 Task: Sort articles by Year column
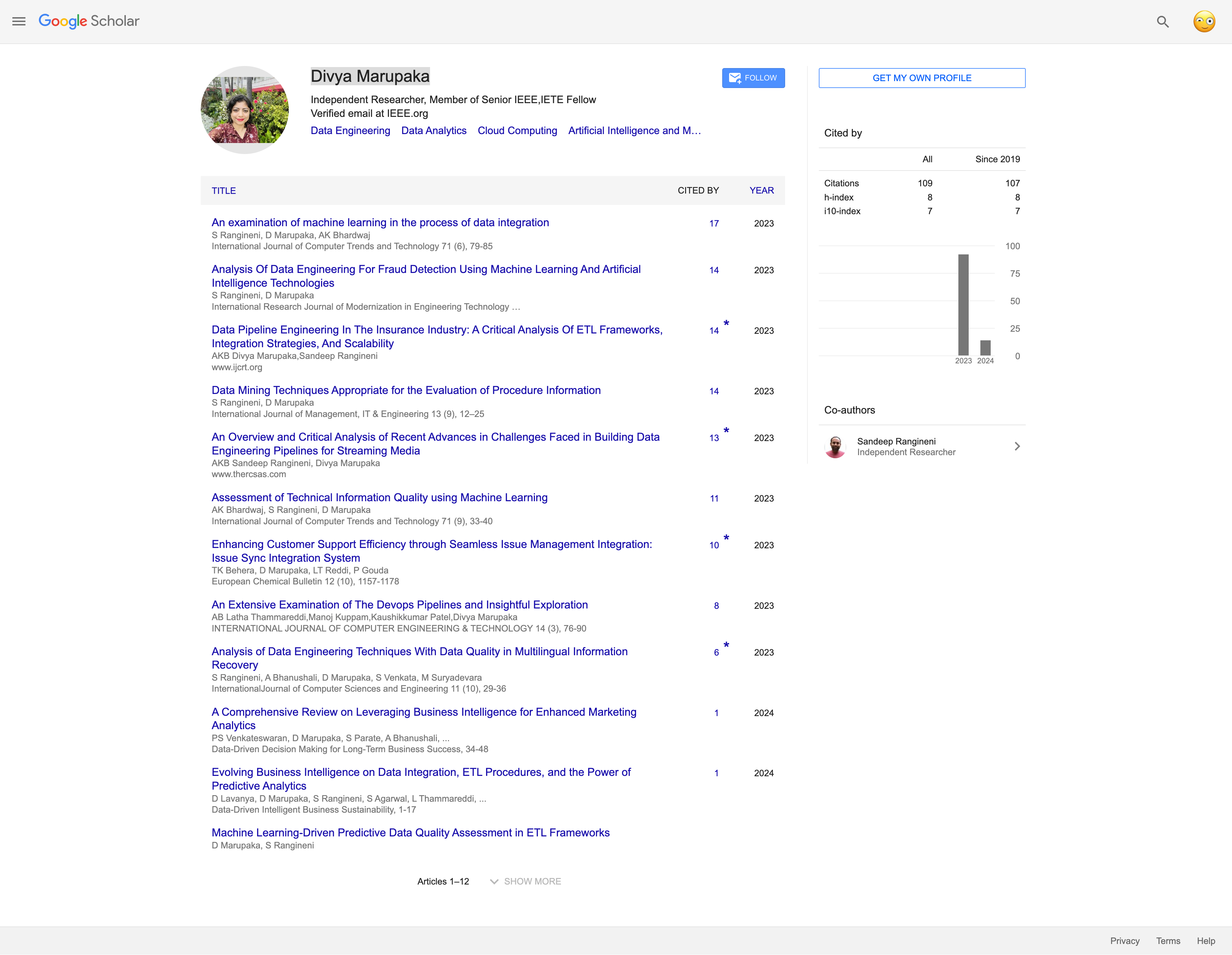point(761,191)
